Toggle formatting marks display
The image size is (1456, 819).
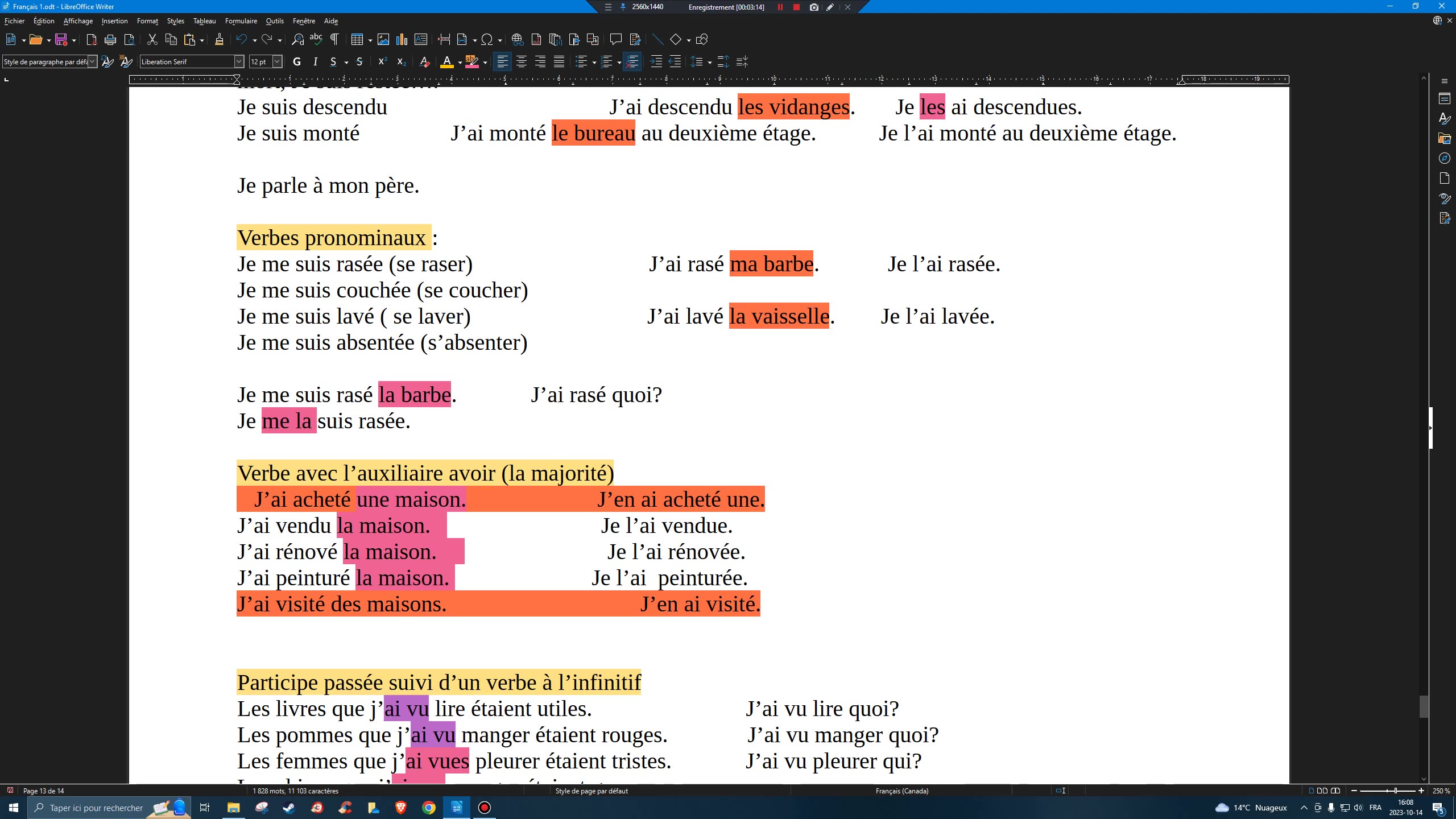335,39
